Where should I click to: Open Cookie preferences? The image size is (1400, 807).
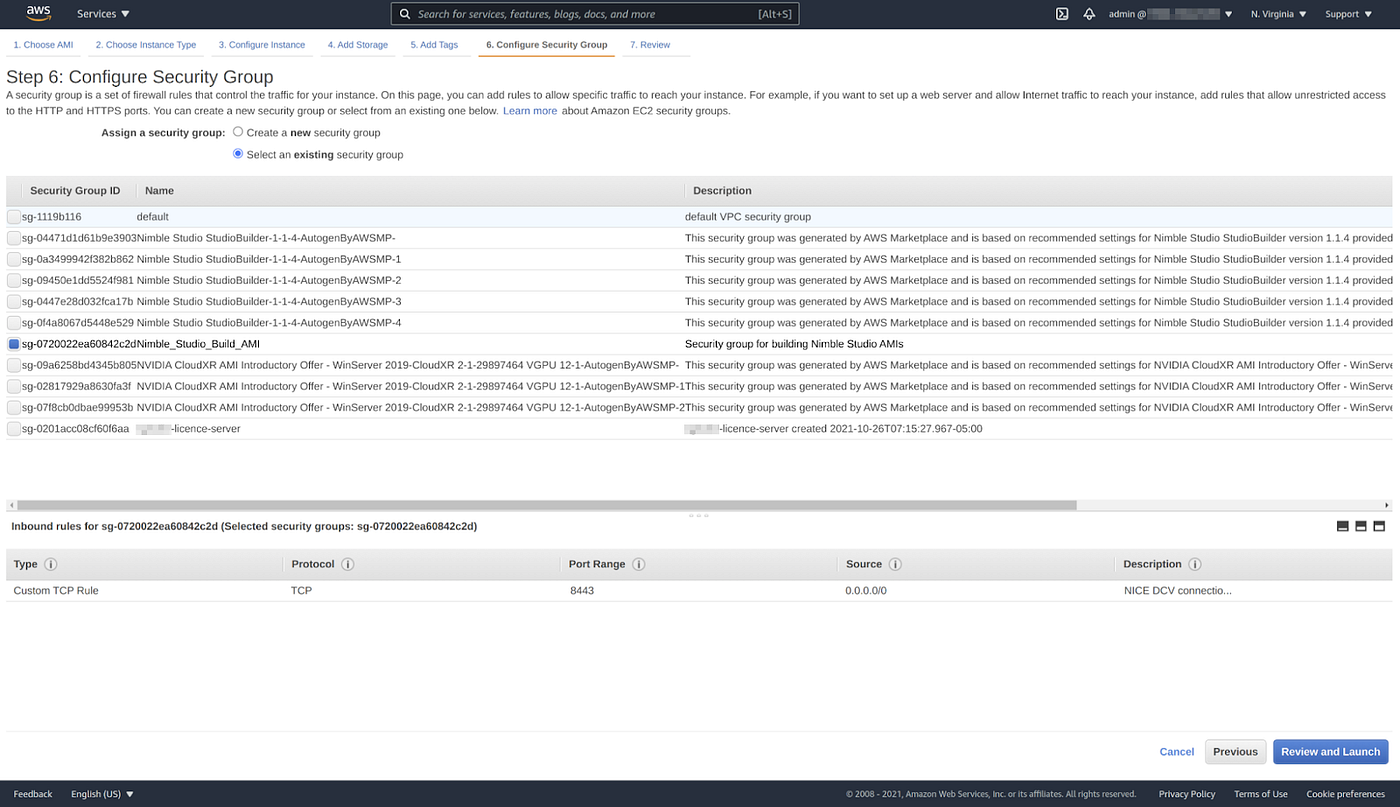1346,794
